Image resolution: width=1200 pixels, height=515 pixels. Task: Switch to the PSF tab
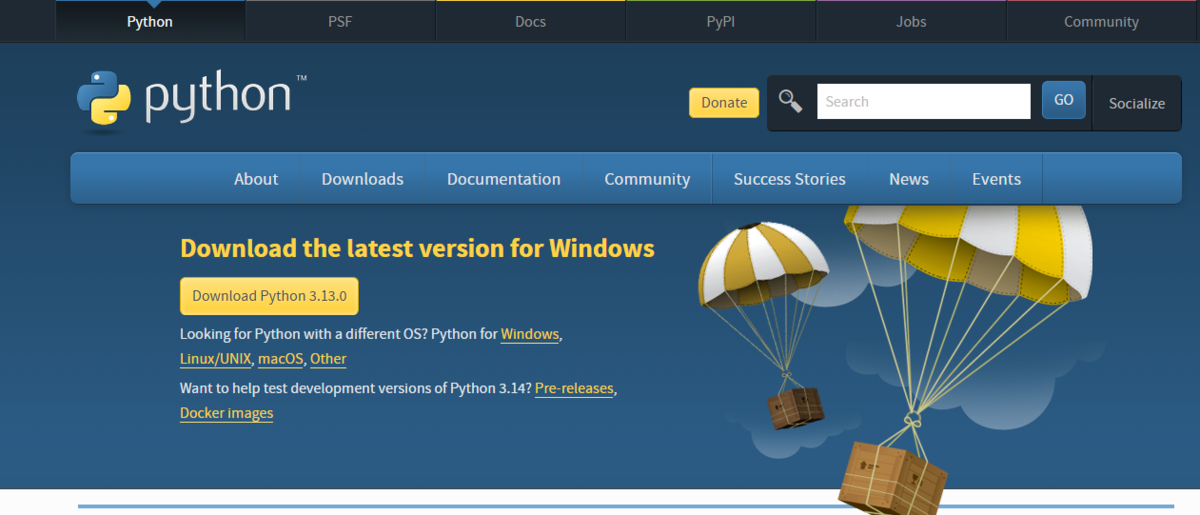(x=340, y=21)
